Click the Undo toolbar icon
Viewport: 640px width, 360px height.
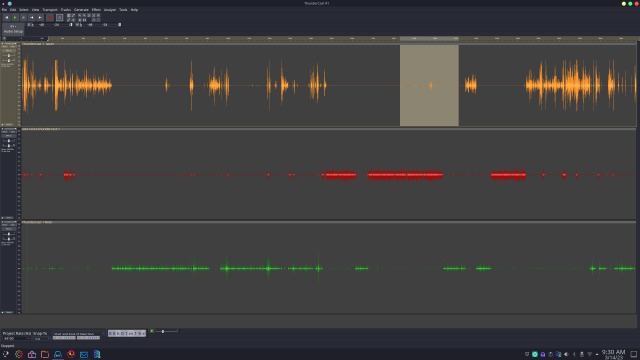(x=93, y=20)
